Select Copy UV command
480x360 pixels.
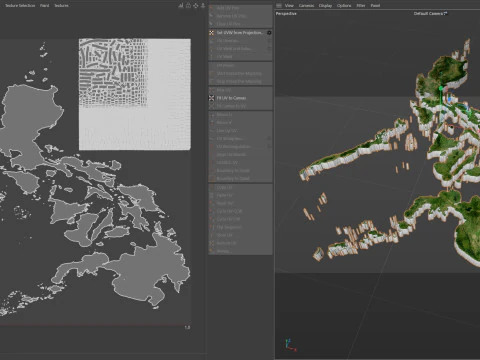240,187
